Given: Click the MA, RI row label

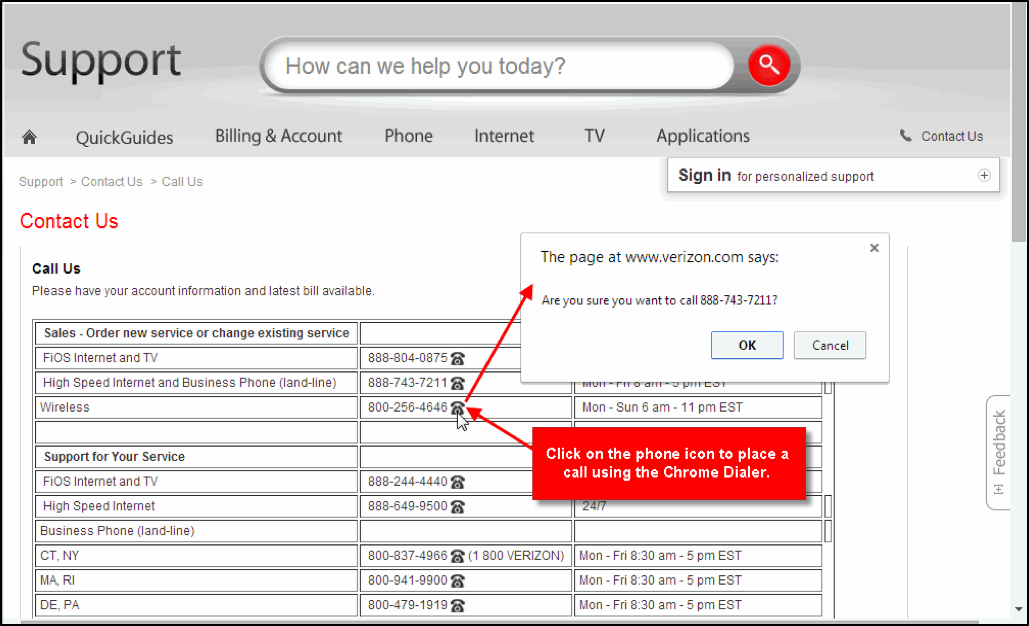Looking at the screenshot, I should coord(58,581).
